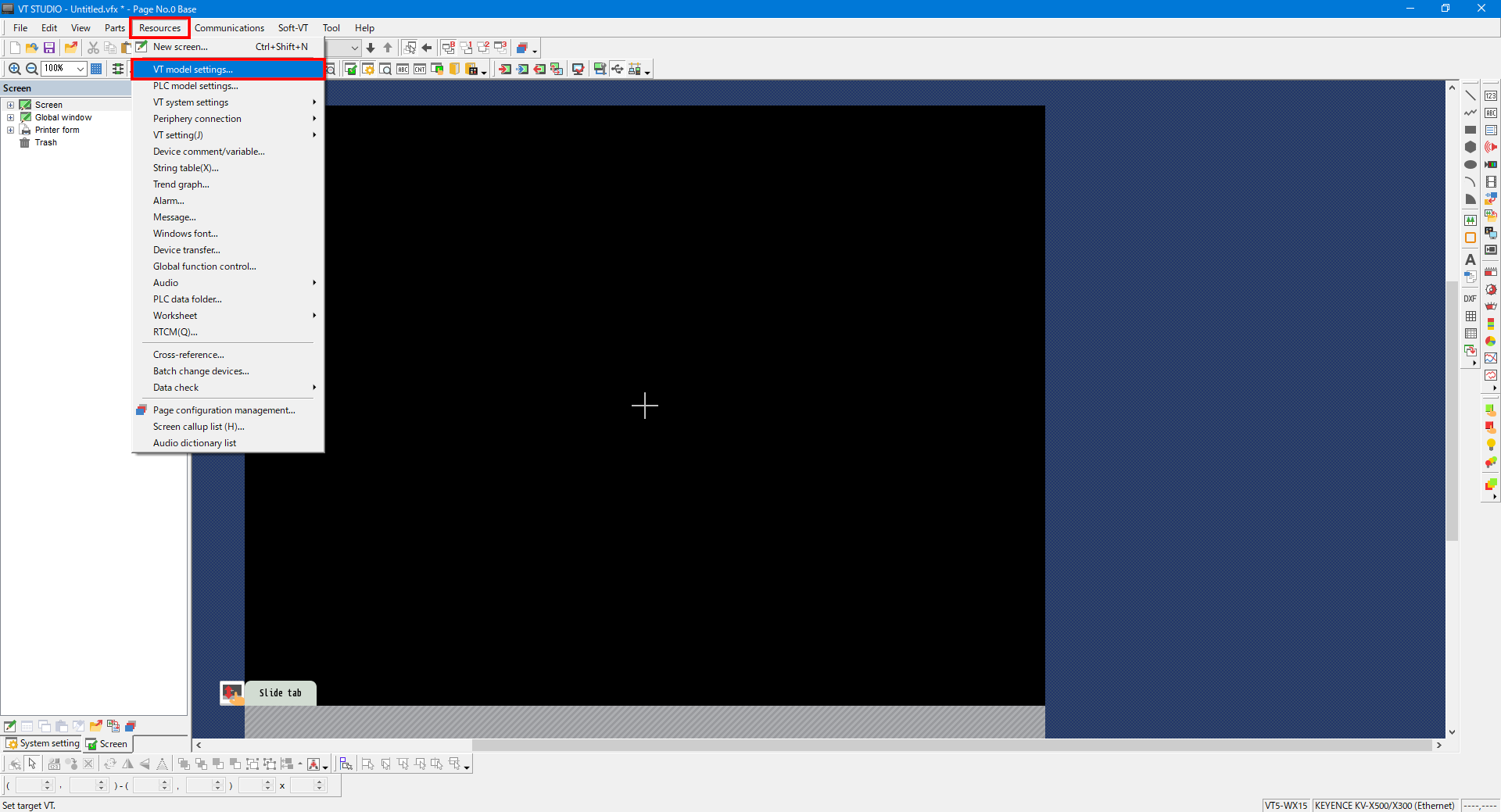The width and height of the screenshot is (1501, 812).
Task: Click the Zoom In magnifier icon
Action: coord(14,69)
